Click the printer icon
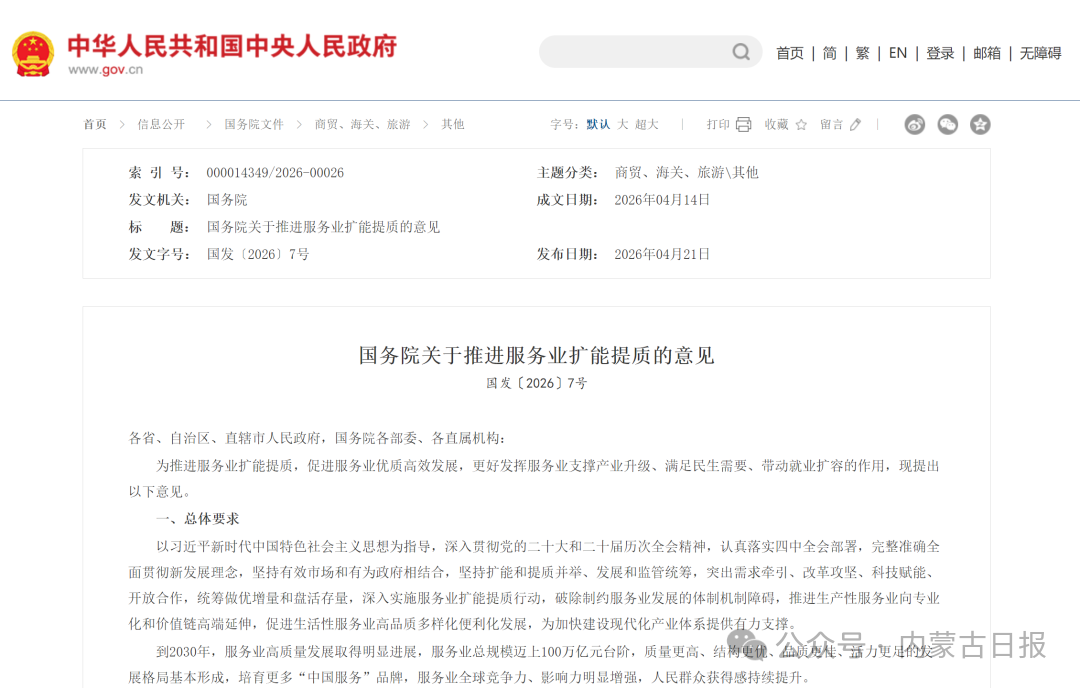 pyautogui.click(x=743, y=125)
